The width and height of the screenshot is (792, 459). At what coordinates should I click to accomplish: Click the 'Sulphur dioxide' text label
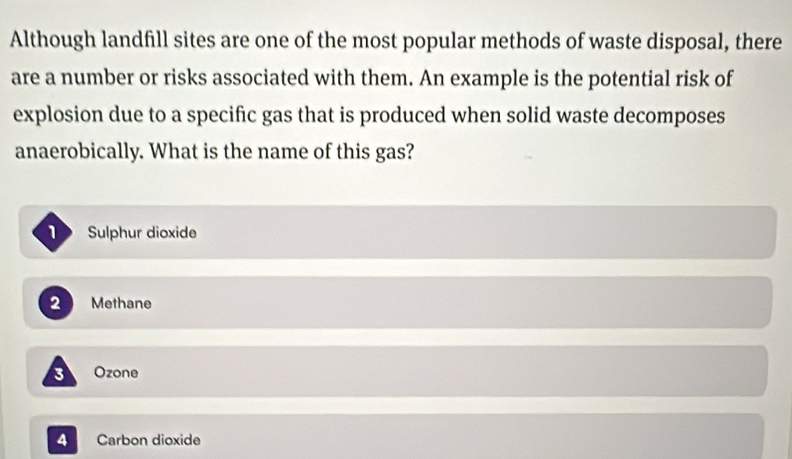142,233
